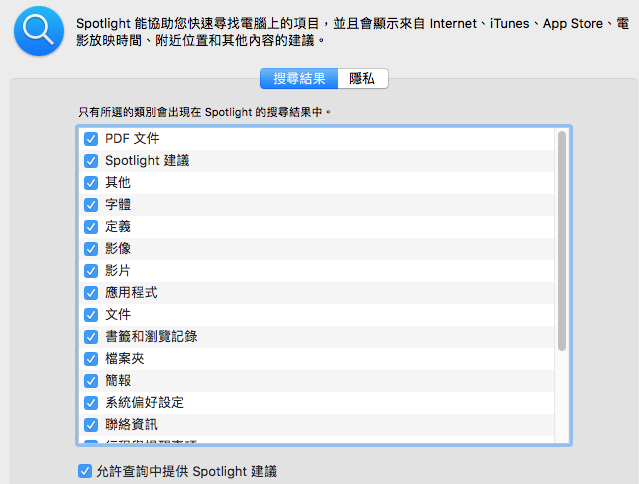This screenshot has width=639, height=484.
Task: Toggle the 字體 checkbox
Action: [91, 205]
